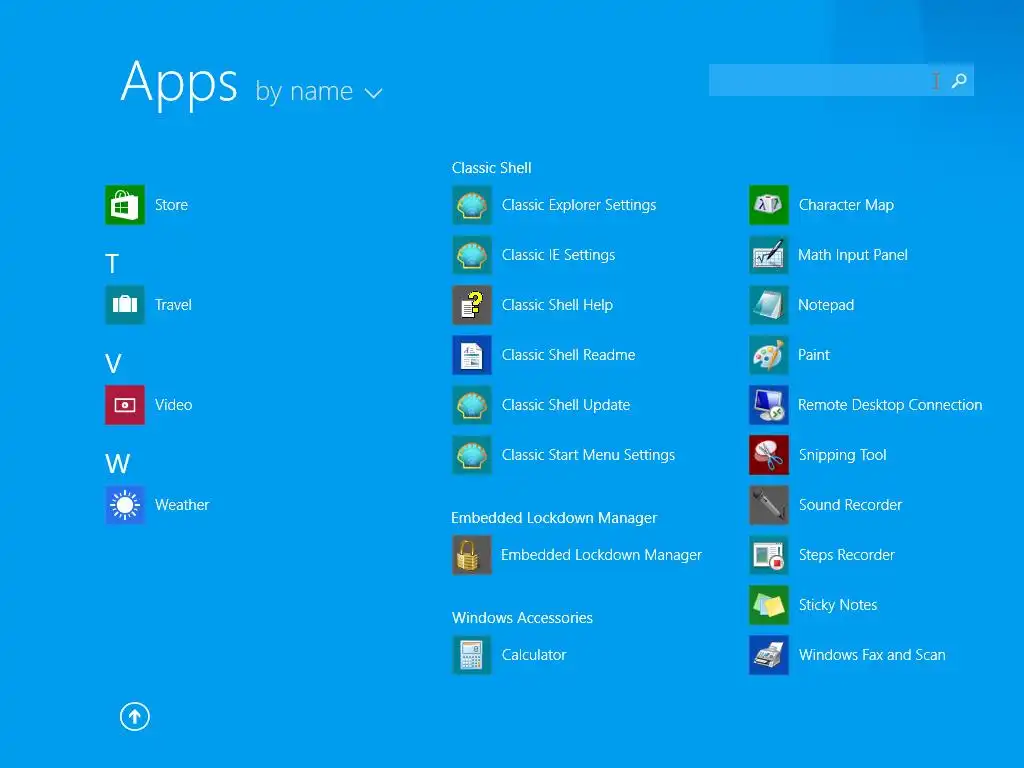Click the 'Paint' label text
Viewport: 1024px width, 768px height.
[814, 355]
